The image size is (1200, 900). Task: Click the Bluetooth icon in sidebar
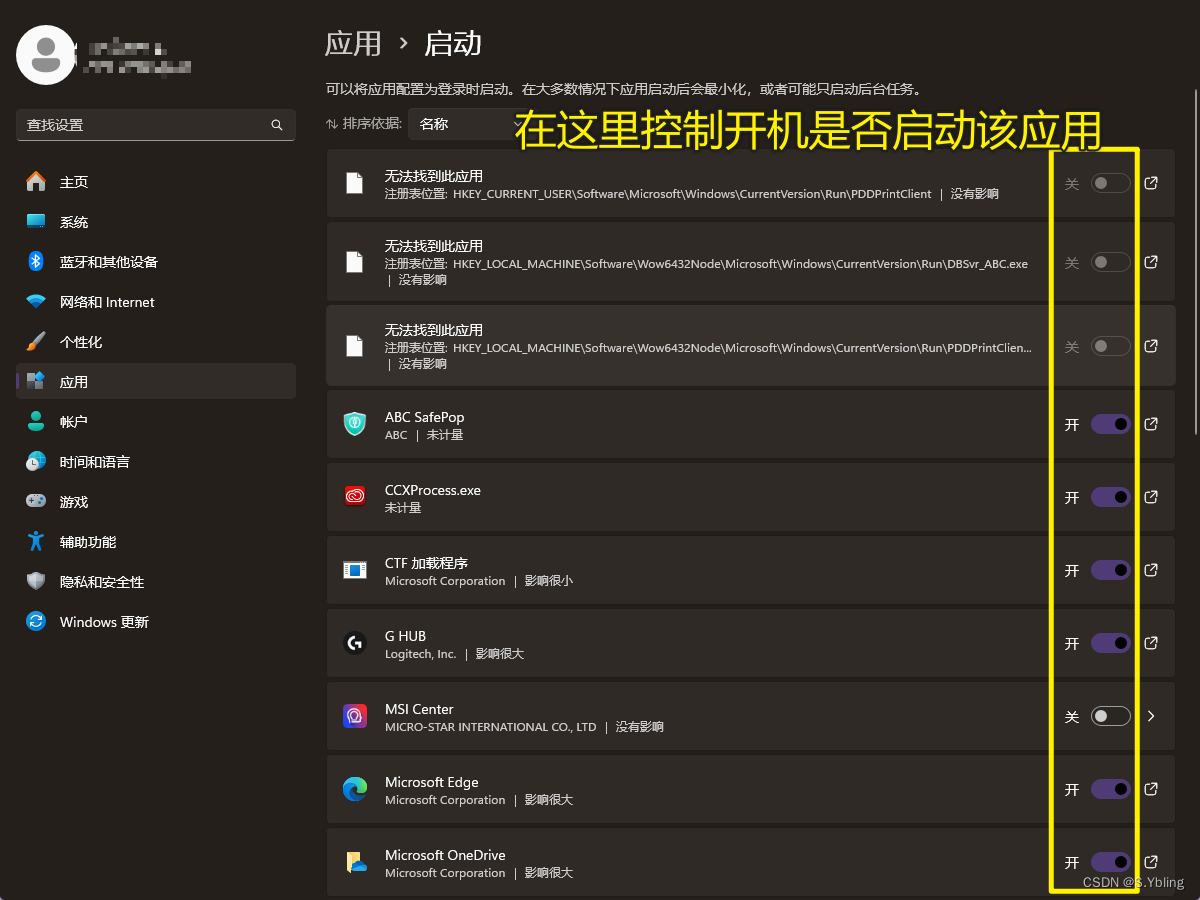(x=36, y=261)
